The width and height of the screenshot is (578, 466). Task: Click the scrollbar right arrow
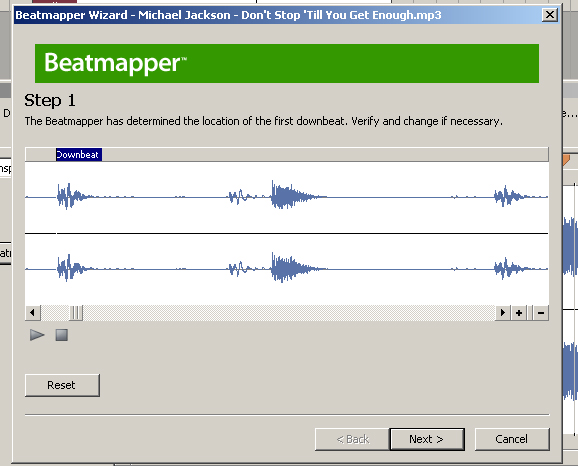coord(502,313)
